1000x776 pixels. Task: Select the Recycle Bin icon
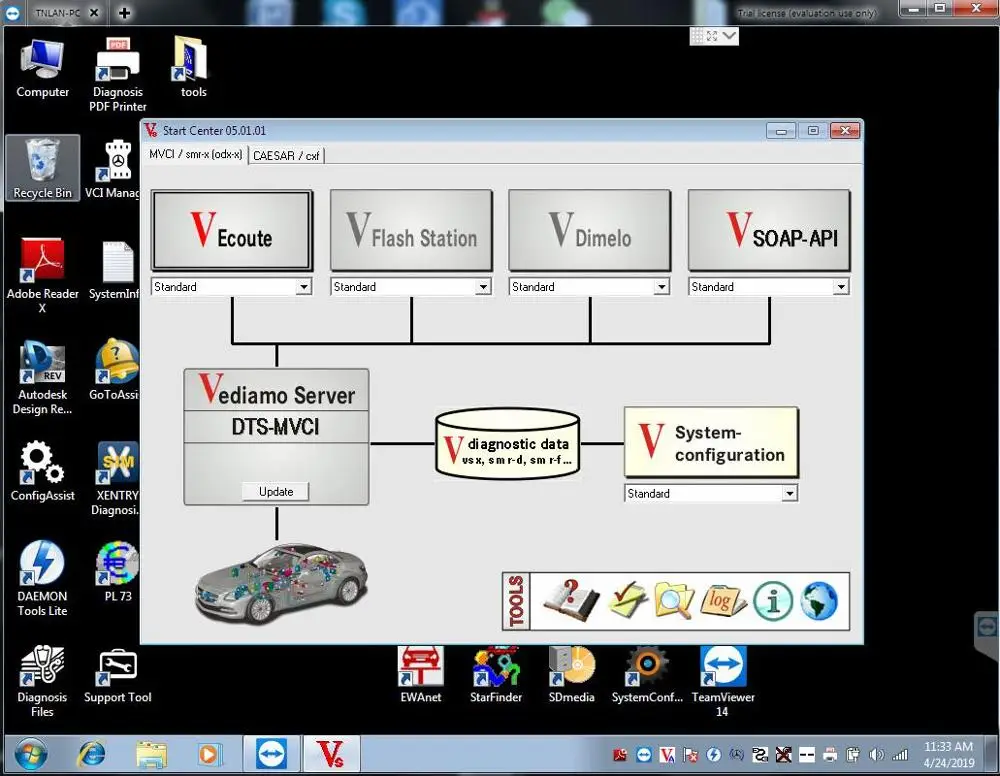(43, 168)
